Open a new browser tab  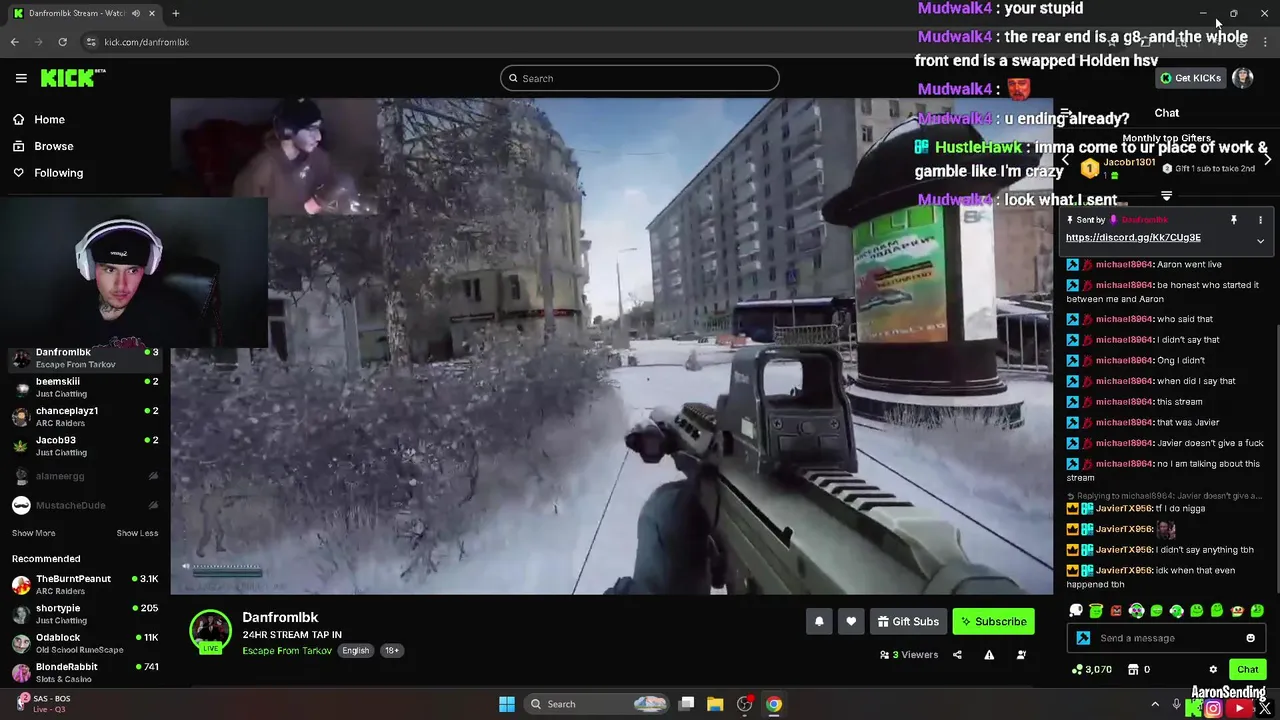tap(175, 13)
